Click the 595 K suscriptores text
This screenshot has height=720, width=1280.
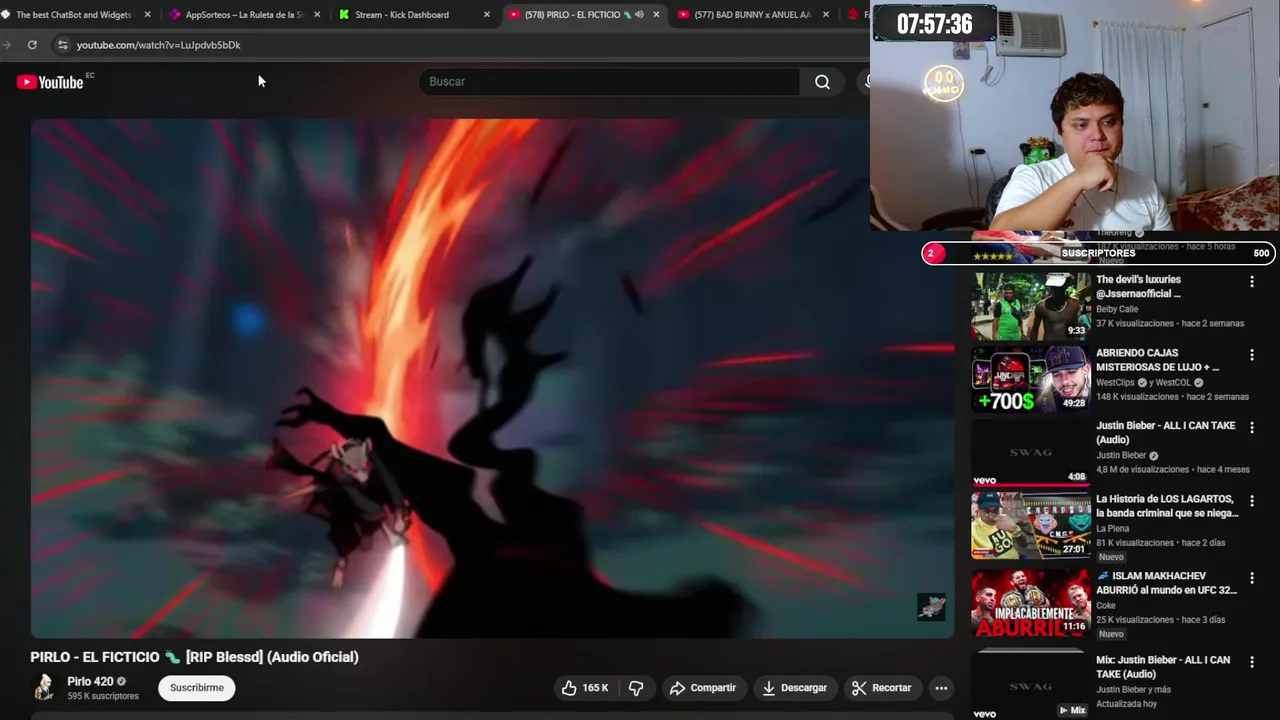103,696
